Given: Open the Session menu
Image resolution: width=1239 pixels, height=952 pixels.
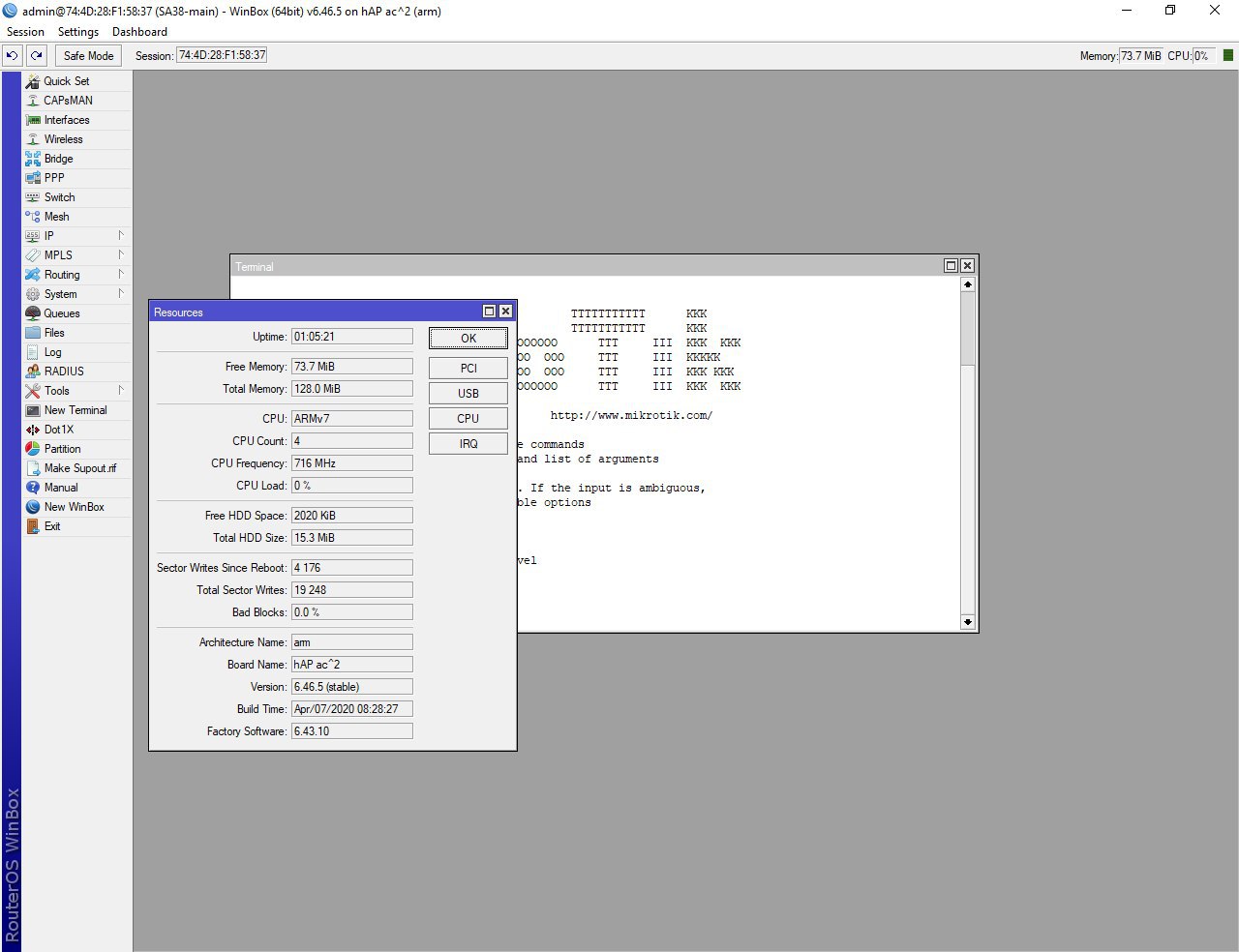Looking at the screenshot, I should pos(25,32).
